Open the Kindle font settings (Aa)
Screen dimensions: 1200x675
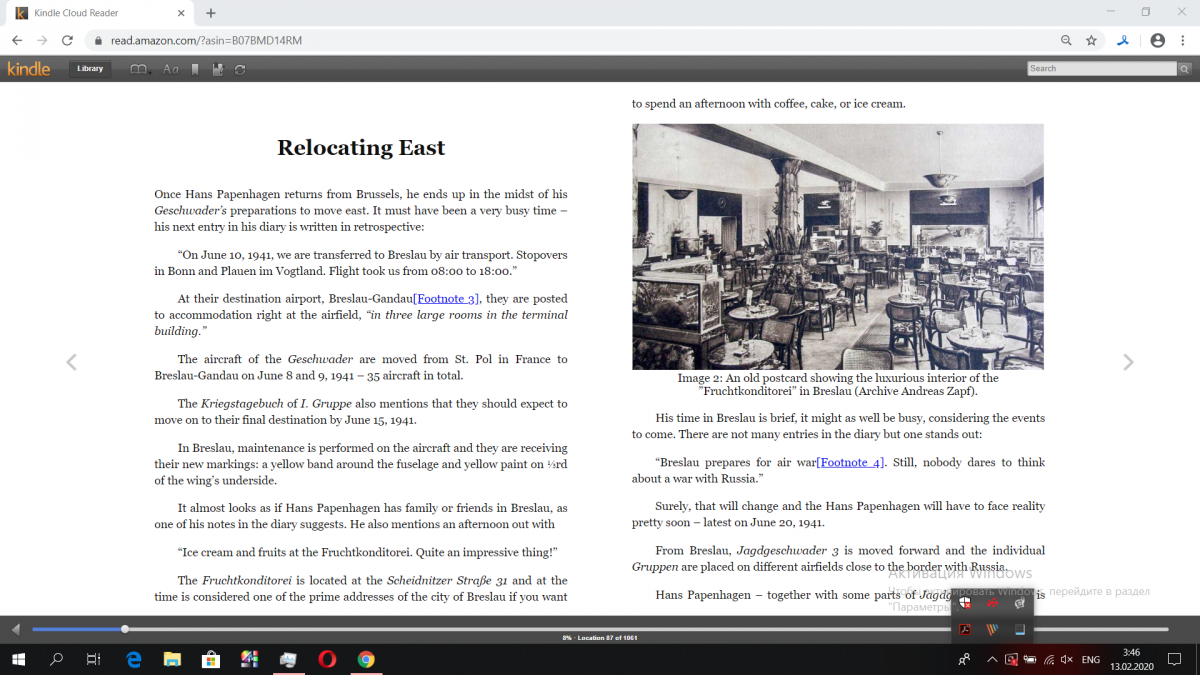pos(170,69)
